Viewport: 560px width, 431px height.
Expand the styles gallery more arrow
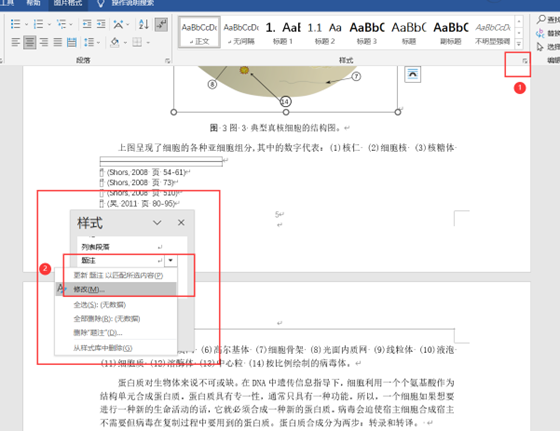[x=519, y=44]
